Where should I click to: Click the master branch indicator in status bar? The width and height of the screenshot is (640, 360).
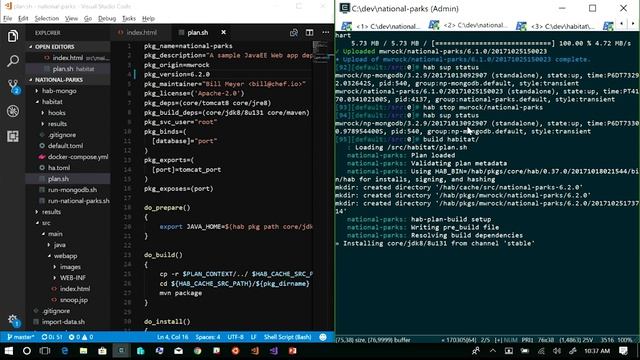[x=20, y=337]
